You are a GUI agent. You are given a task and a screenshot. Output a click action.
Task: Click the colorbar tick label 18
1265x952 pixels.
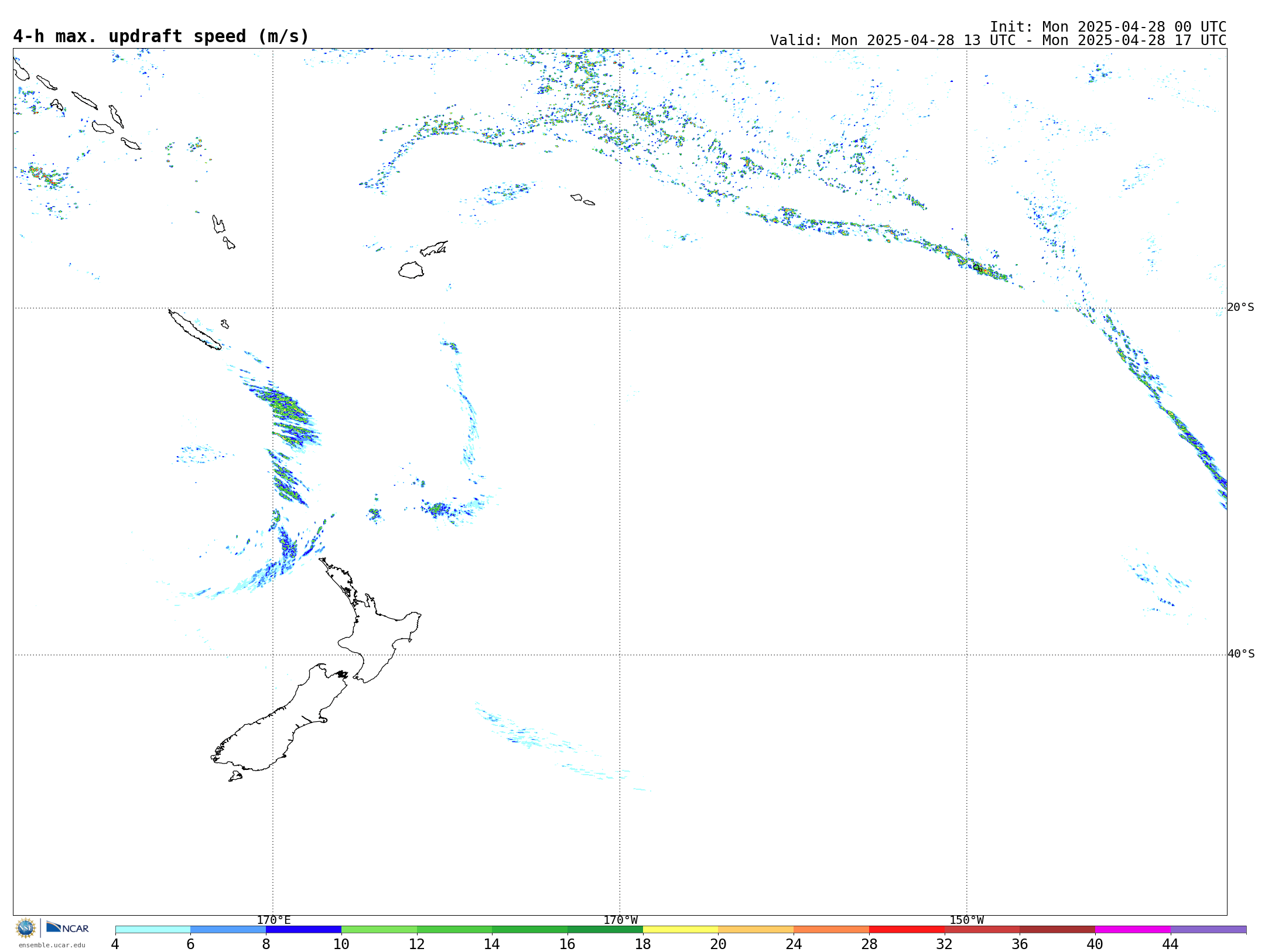643,944
